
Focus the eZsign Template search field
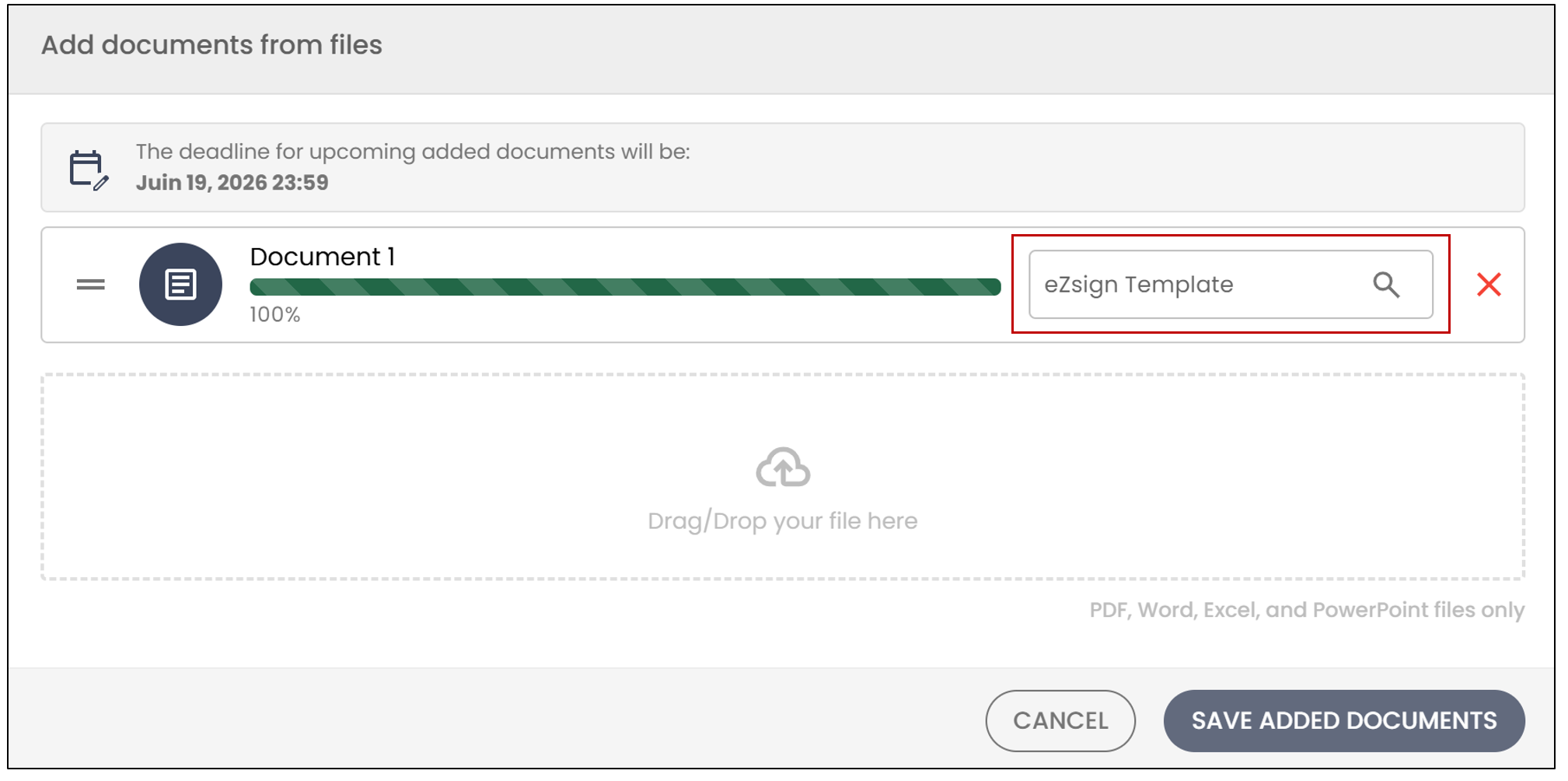click(x=1231, y=285)
